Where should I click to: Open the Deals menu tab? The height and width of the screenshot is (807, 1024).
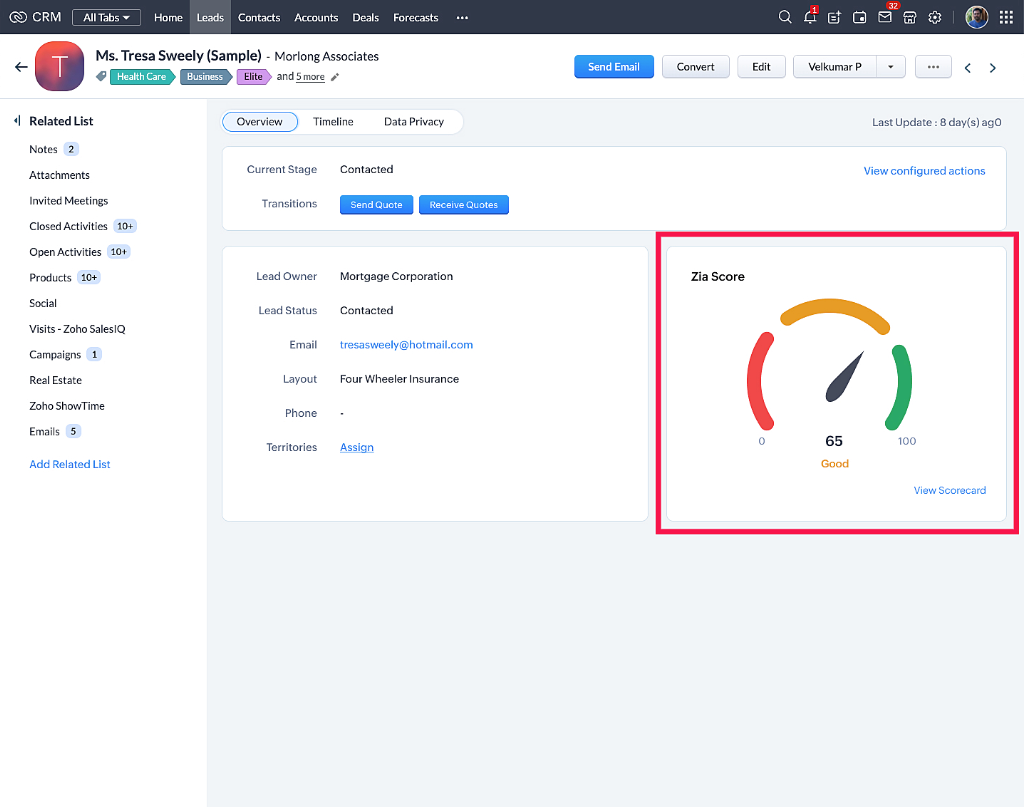tap(365, 17)
